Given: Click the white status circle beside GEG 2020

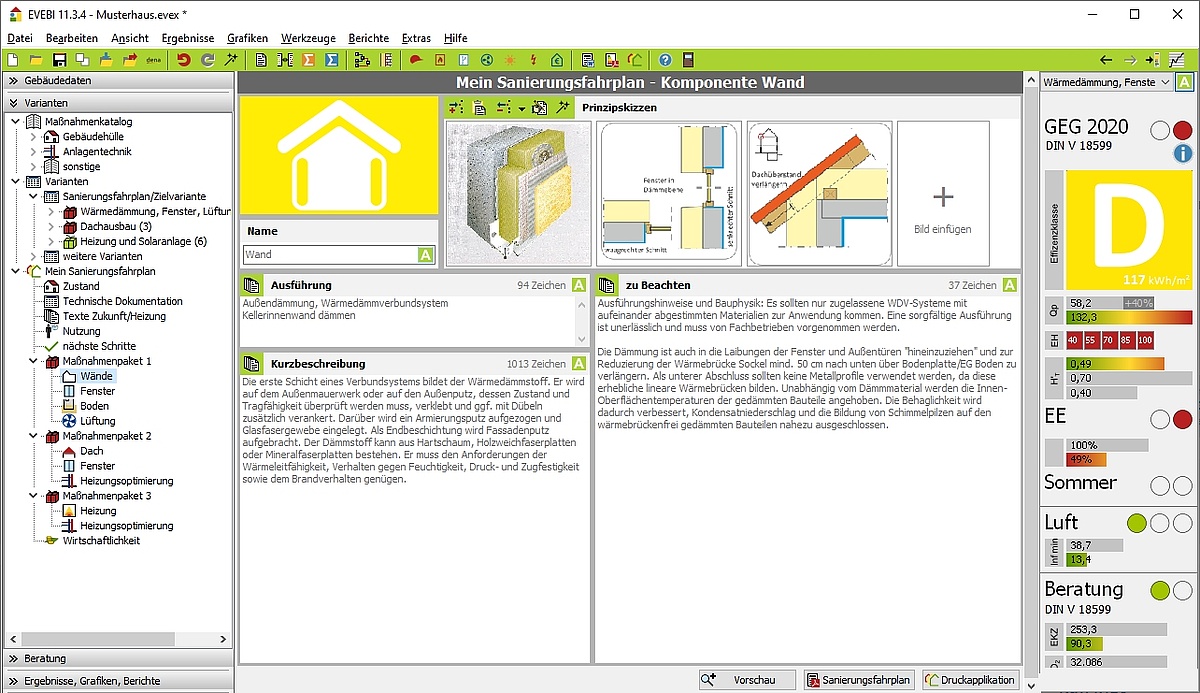Looking at the screenshot, I should 1160,130.
